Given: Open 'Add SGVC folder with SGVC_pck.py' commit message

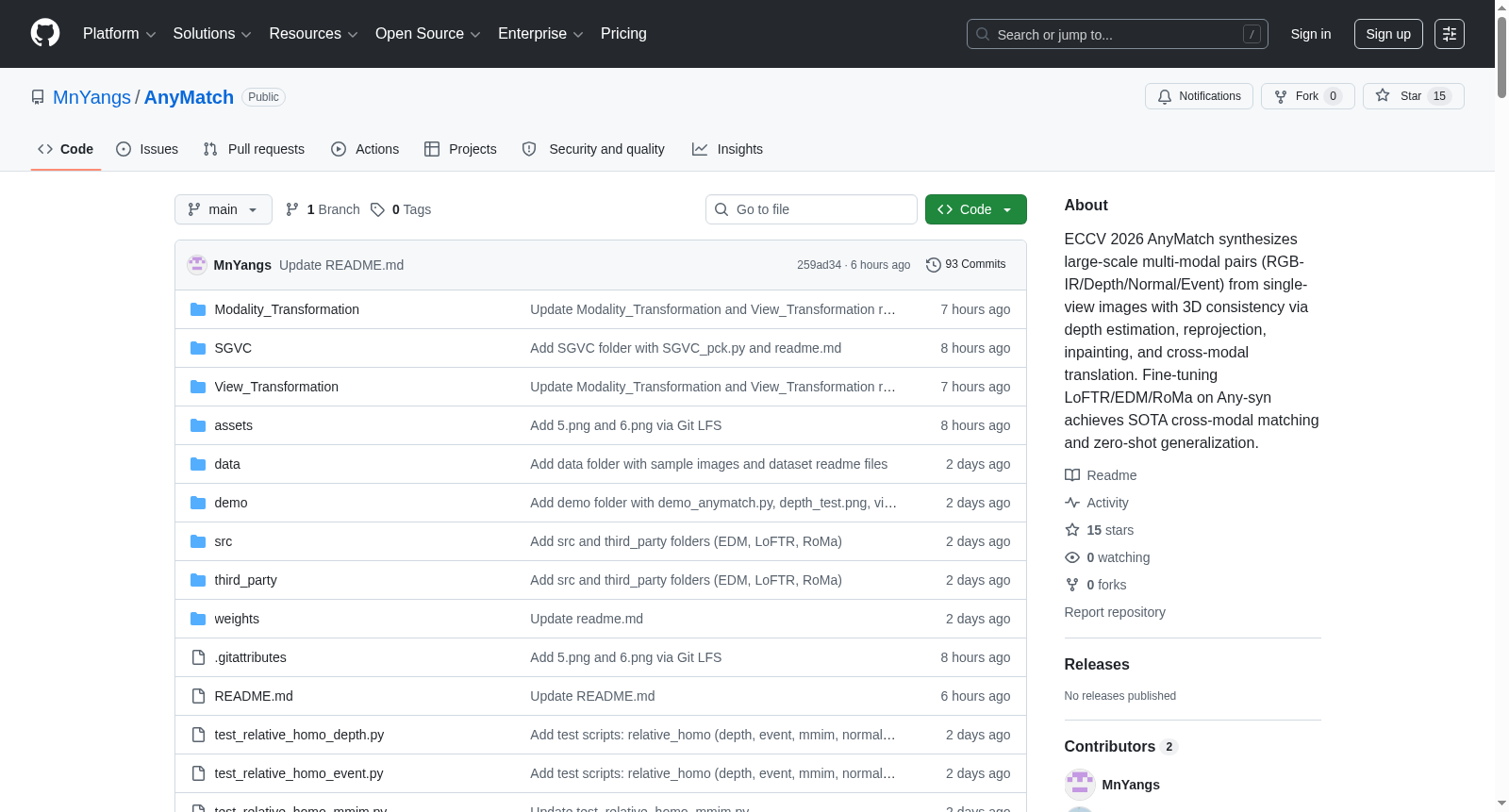Looking at the screenshot, I should 686,348.
